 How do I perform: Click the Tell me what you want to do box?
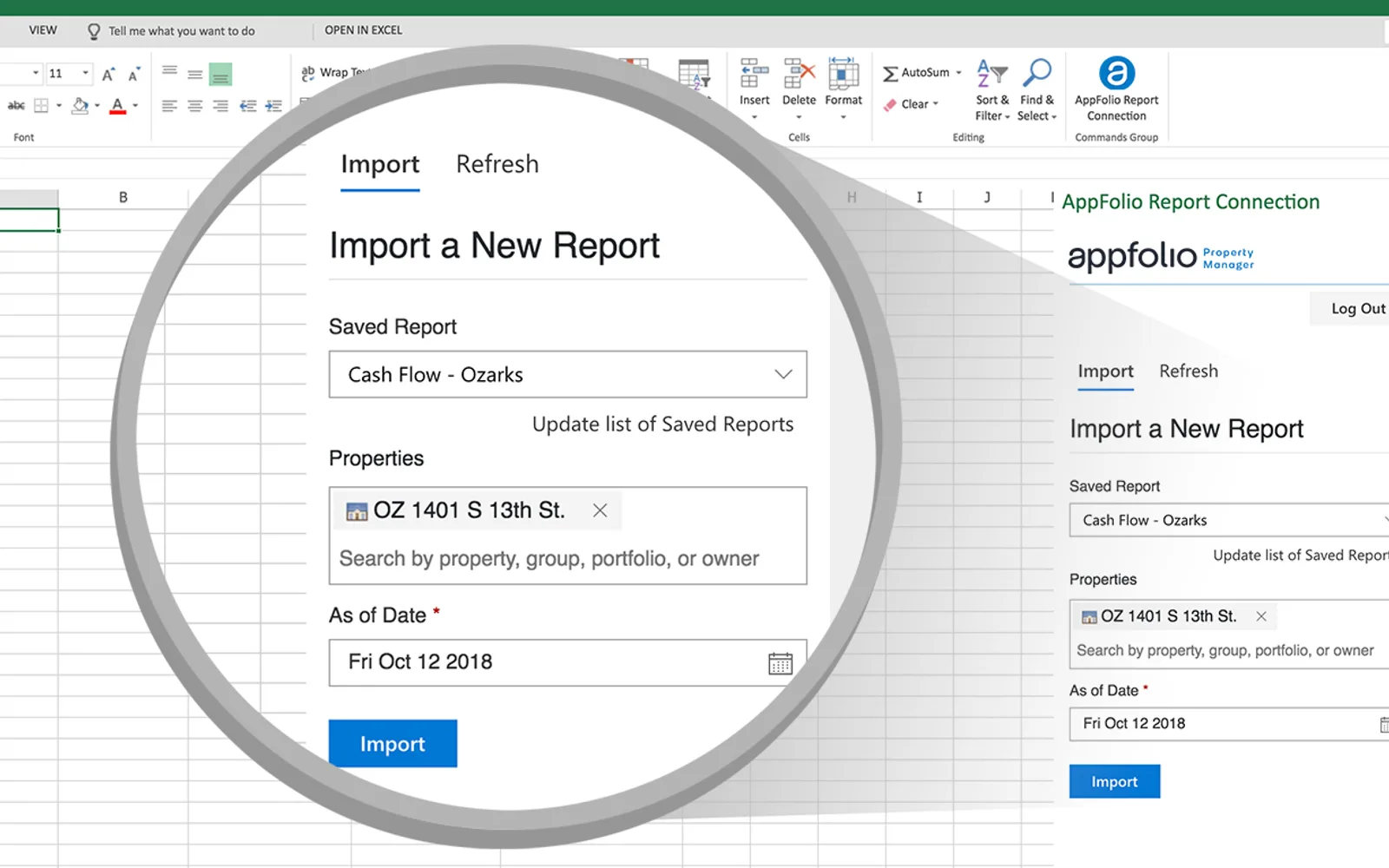click(x=171, y=31)
